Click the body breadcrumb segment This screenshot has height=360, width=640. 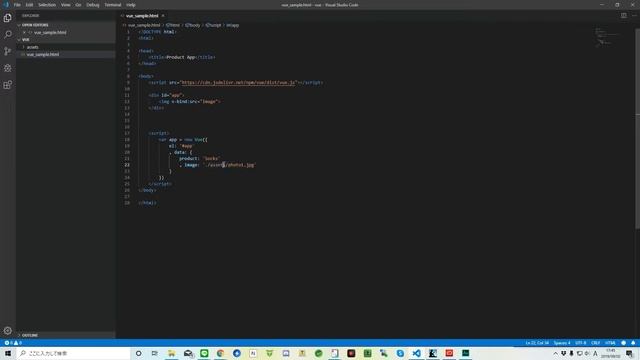tap(193, 25)
